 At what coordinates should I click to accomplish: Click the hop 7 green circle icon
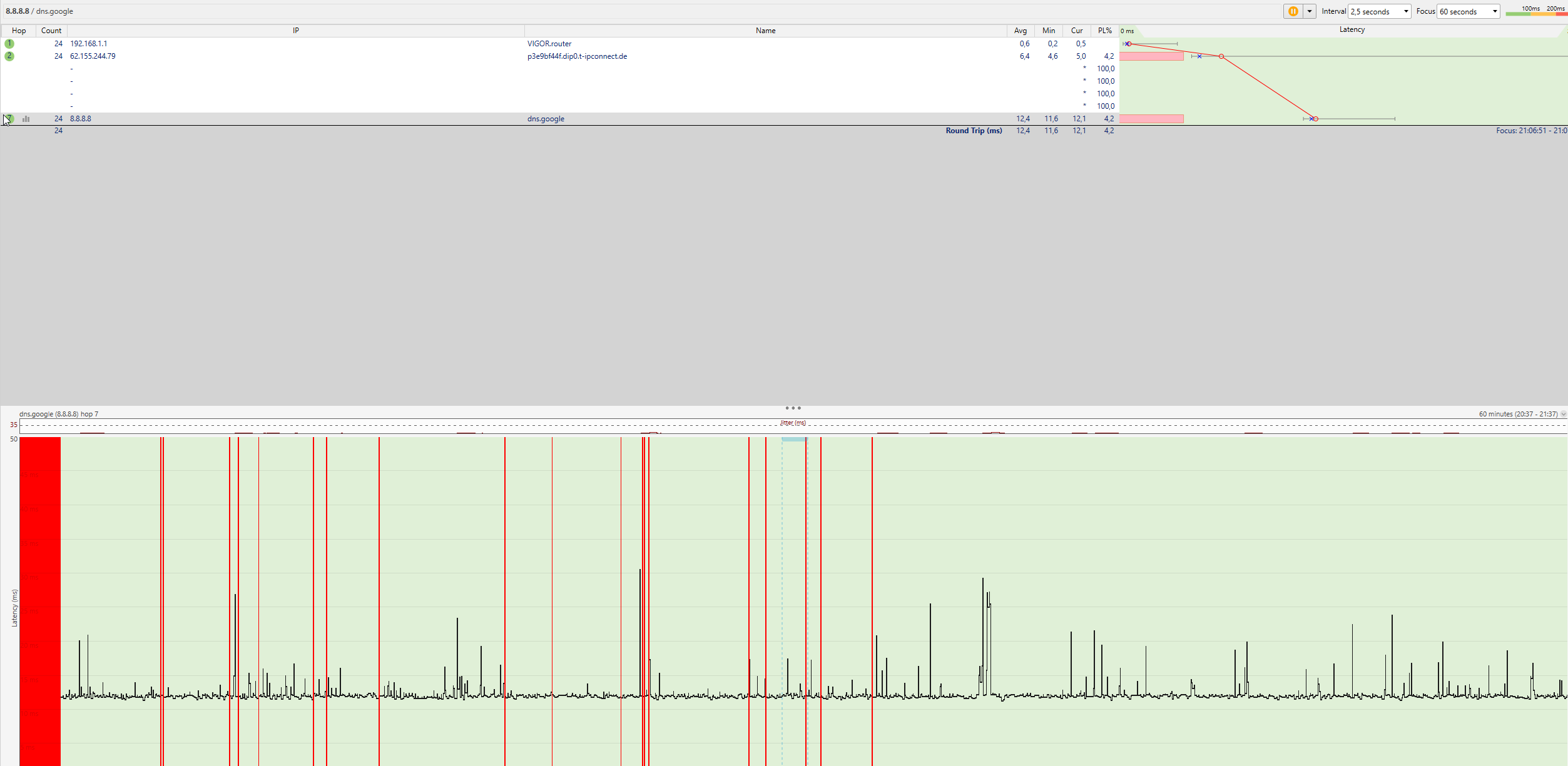(9, 119)
